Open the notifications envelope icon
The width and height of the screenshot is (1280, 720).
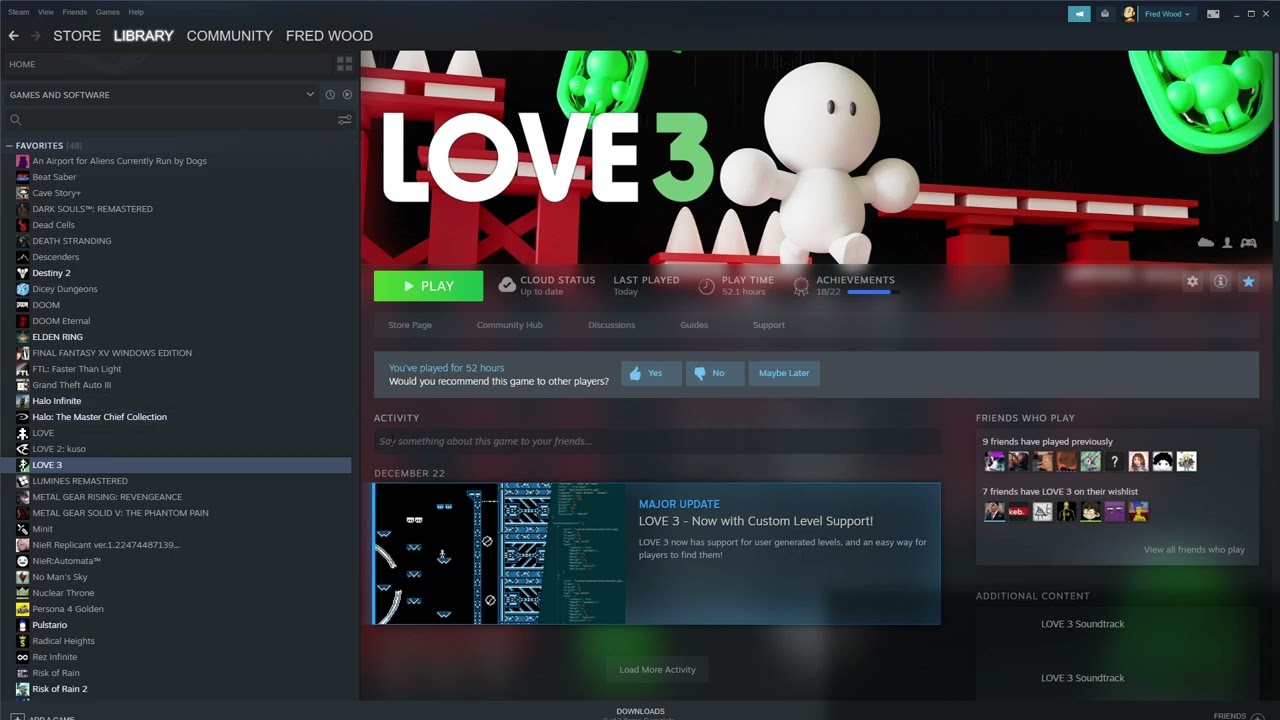tap(1105, 14)
